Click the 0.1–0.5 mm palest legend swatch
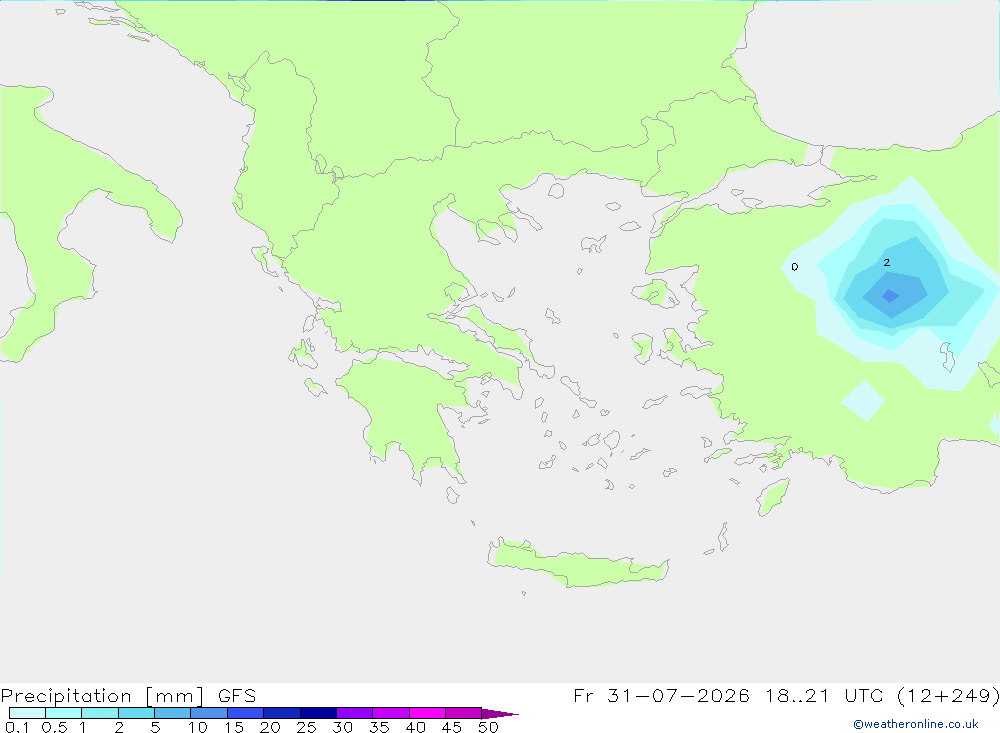Viewport: 1000px width, 733px height. click(27, 713)
